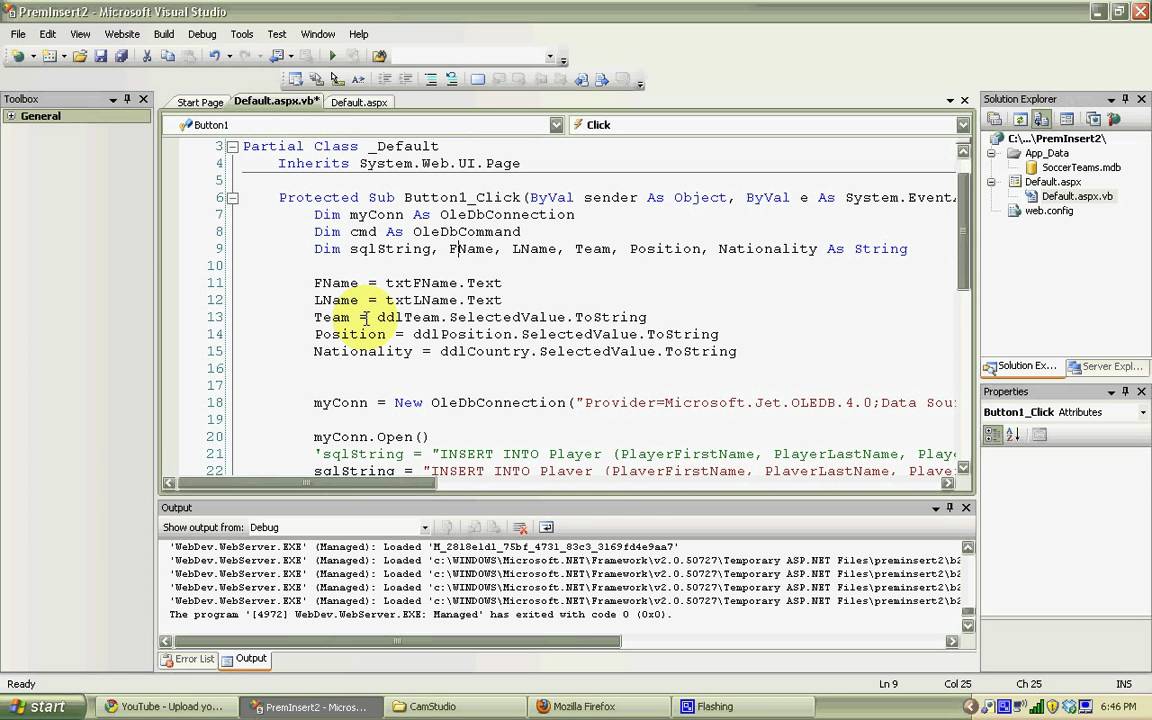Screen dimensions: 1152x720
Task: Toggle Alphabetical sort in Properties panel
Action: pos(1013,435)
